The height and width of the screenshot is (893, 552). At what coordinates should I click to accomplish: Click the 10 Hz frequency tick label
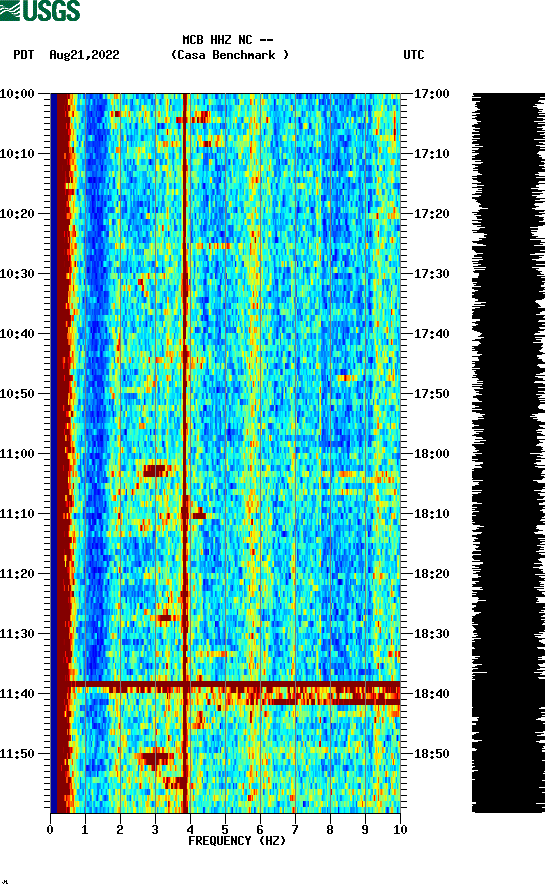400,830
